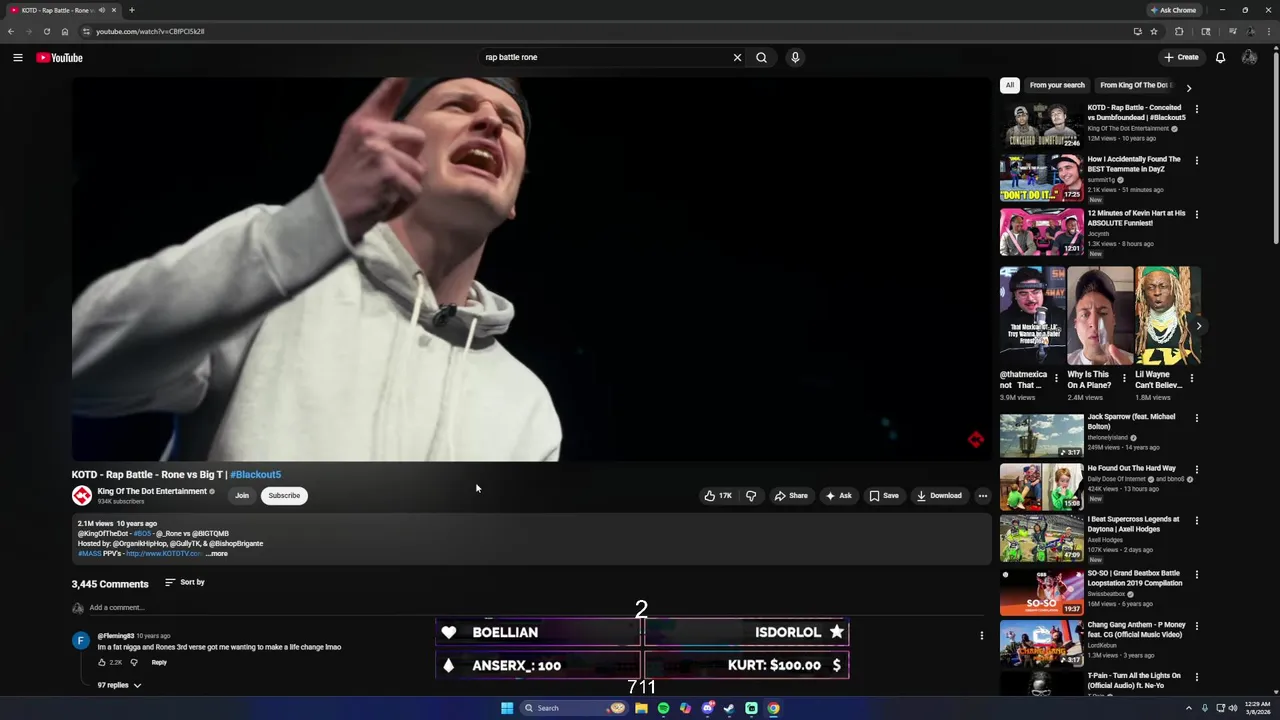The image size is (1280, 720).
Task: Reload the current page
Action: pyautogui.click(x=46, y=31)
